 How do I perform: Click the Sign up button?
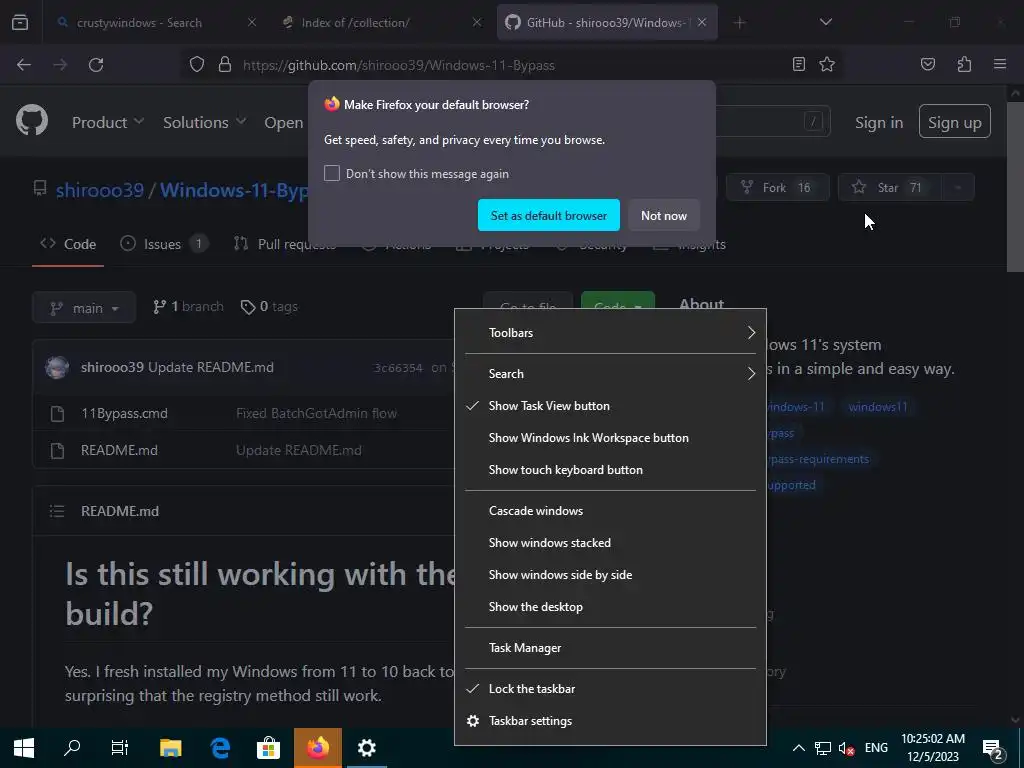[955, 121]
